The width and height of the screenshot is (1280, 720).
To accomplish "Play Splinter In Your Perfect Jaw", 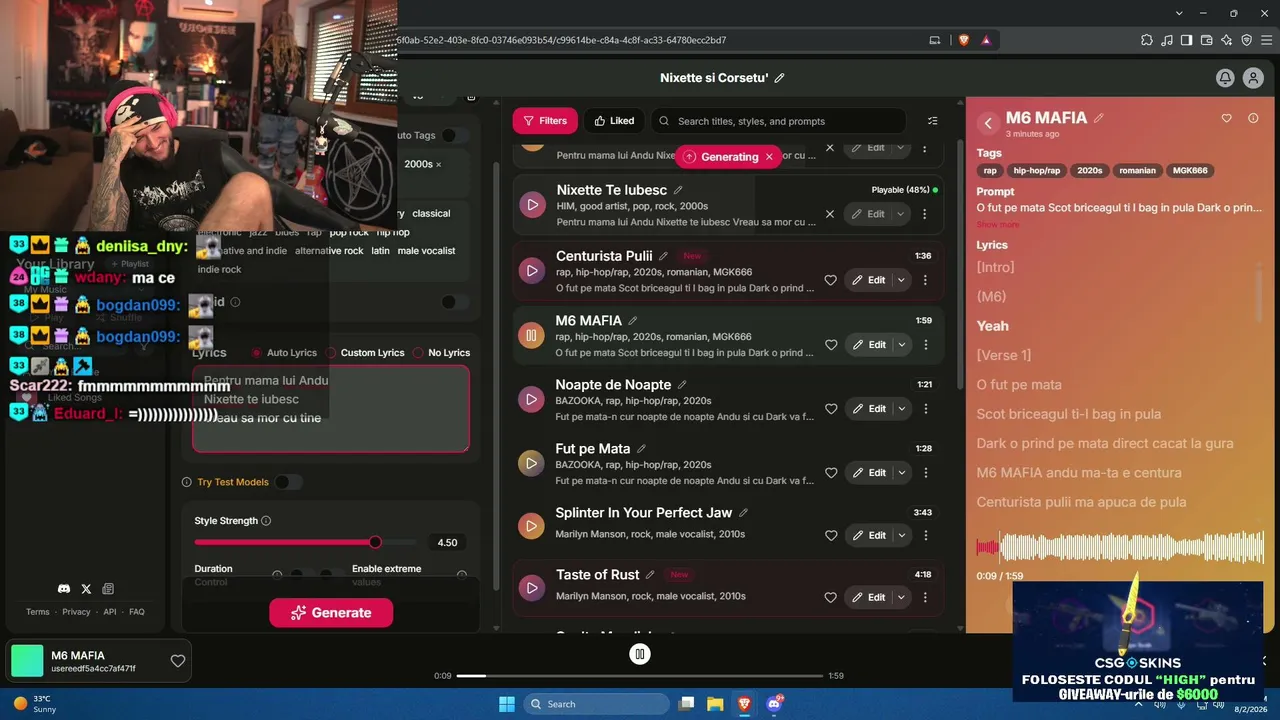I will pos(532,526).
